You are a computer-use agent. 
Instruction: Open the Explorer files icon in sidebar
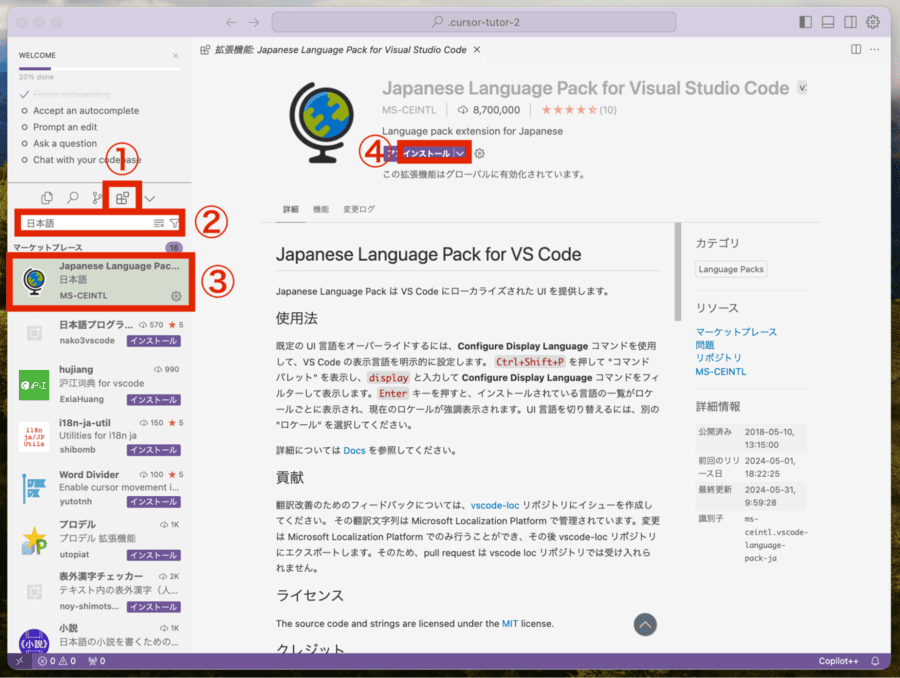pos(47,198)
